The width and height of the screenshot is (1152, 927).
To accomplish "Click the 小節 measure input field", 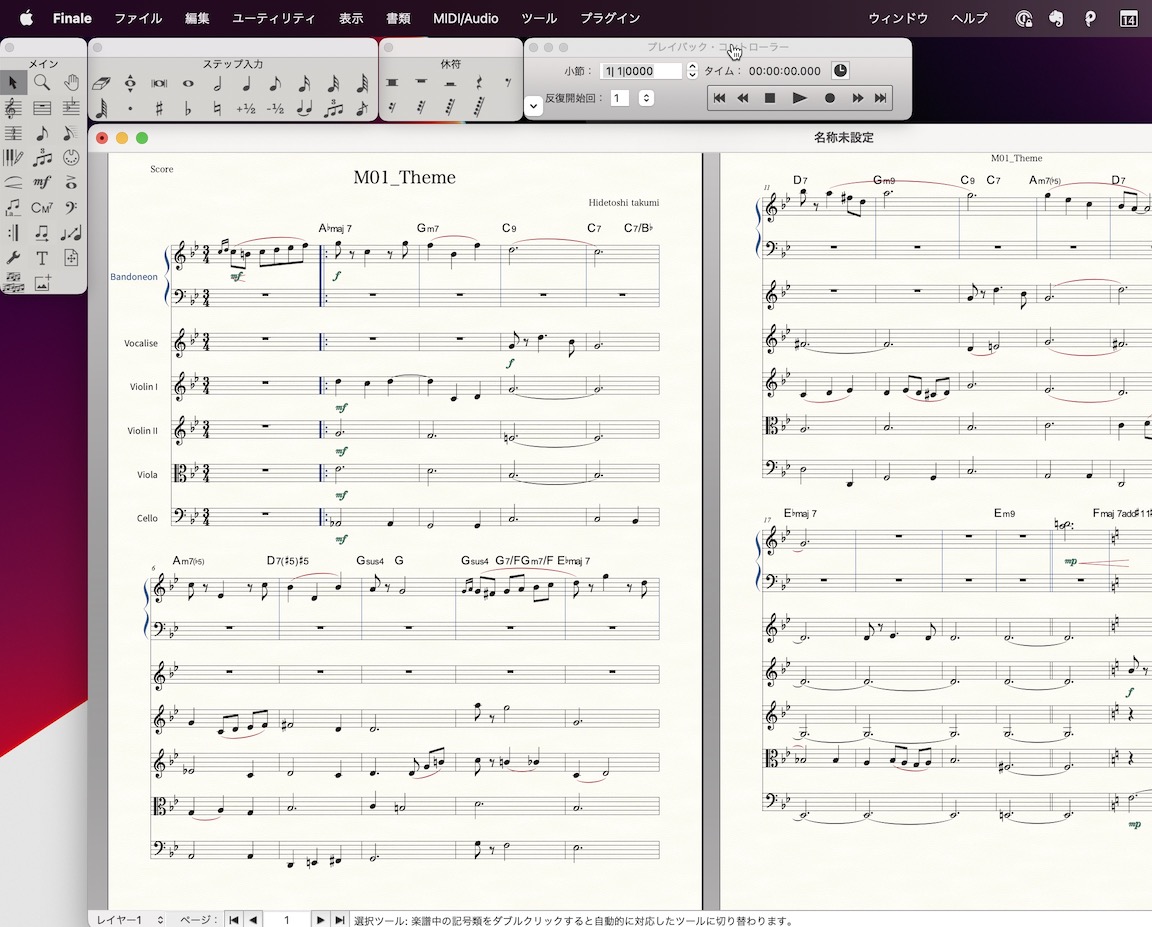I will (641, 71).
